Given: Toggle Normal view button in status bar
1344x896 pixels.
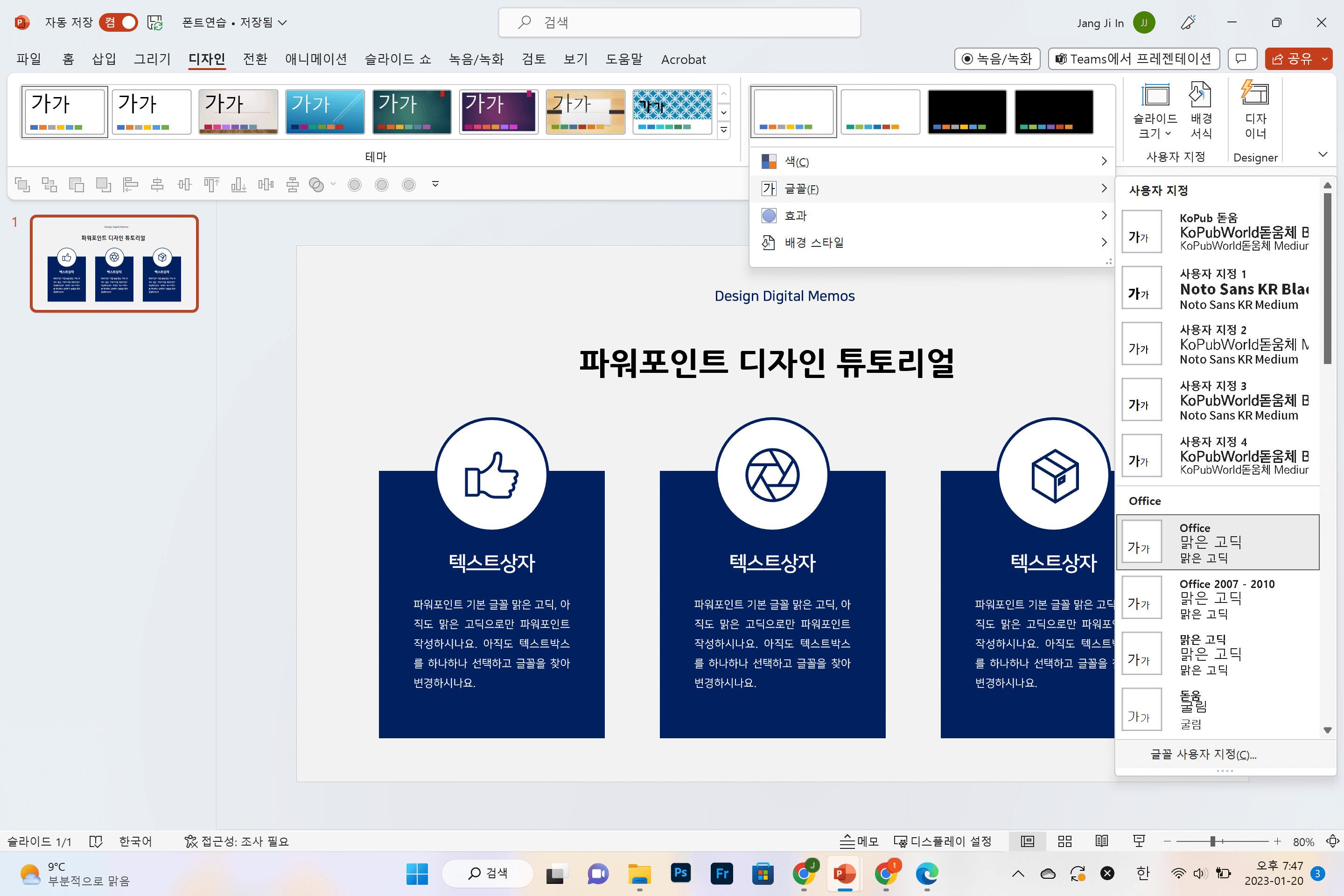Looking at the screenshot, I should 1027,841.
